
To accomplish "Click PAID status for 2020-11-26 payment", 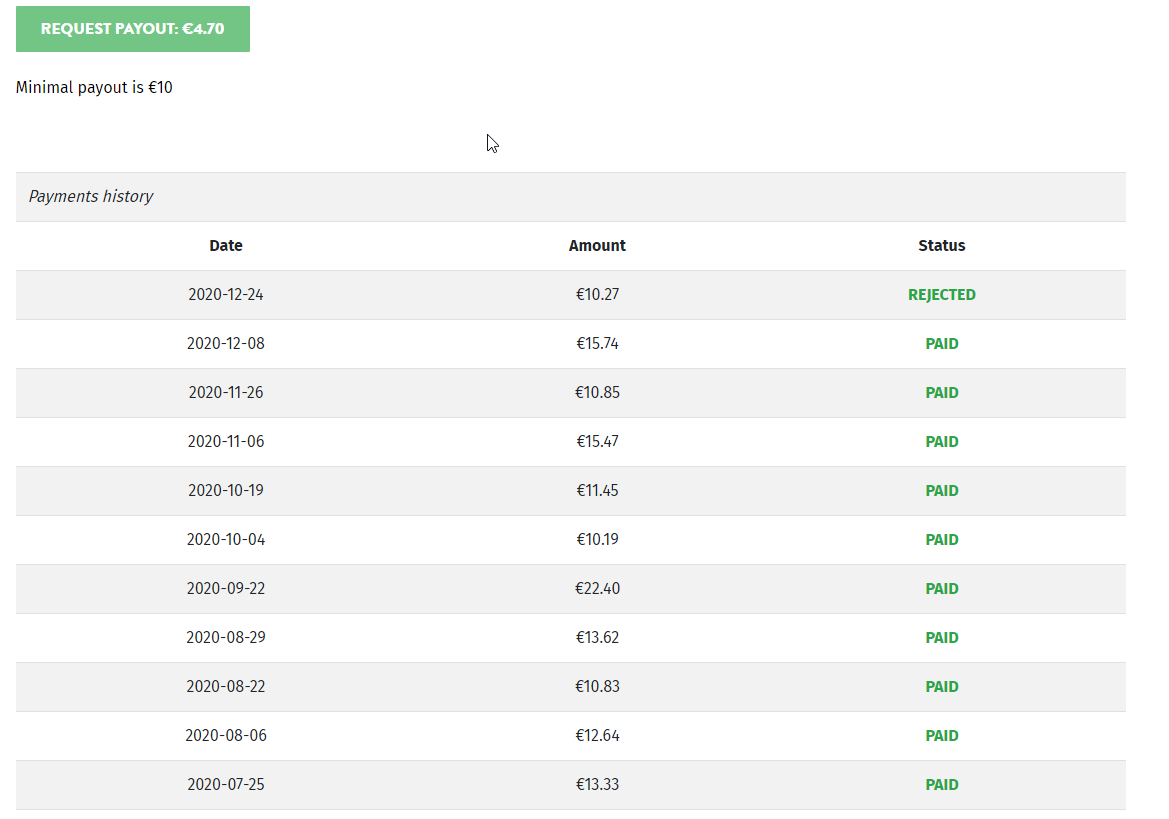I will 941,393.
